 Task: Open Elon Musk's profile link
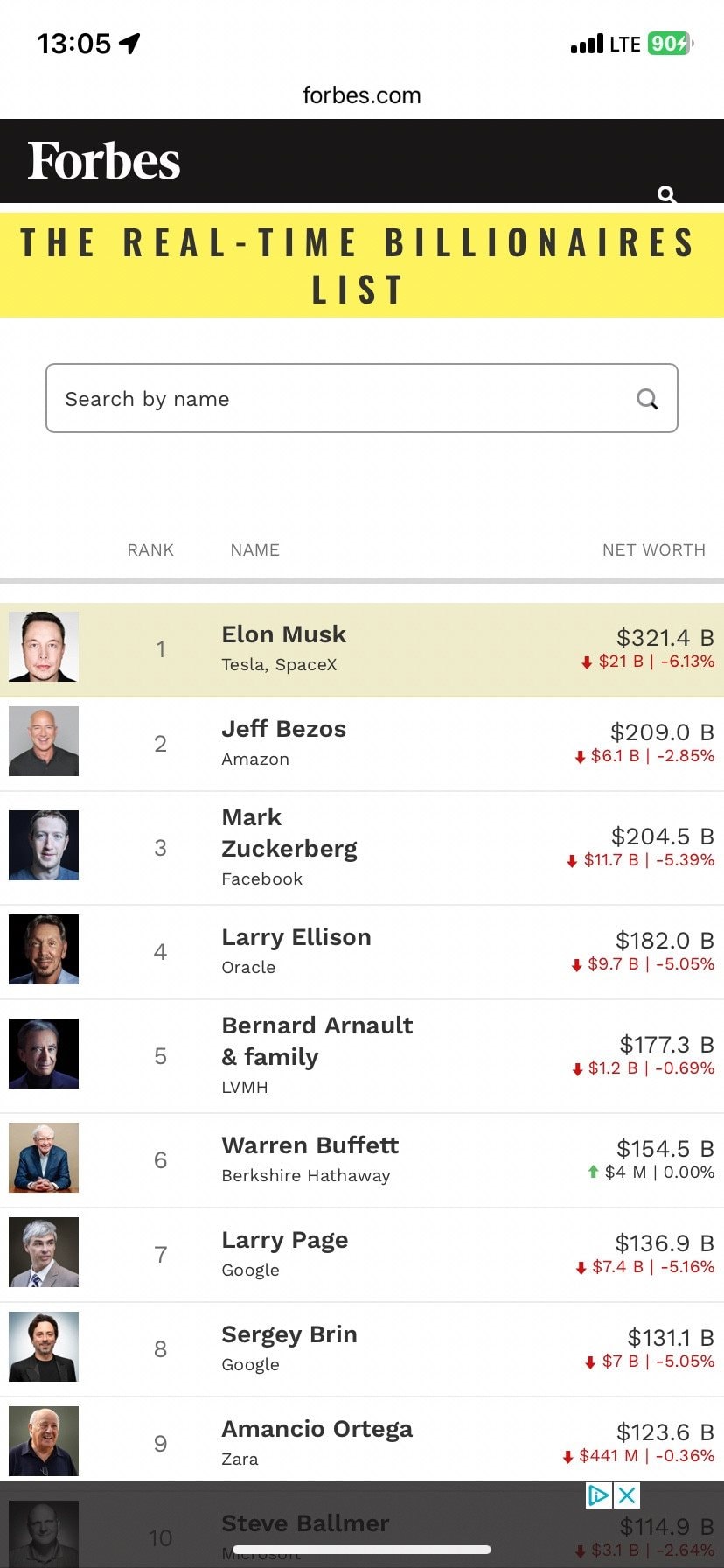283,634
